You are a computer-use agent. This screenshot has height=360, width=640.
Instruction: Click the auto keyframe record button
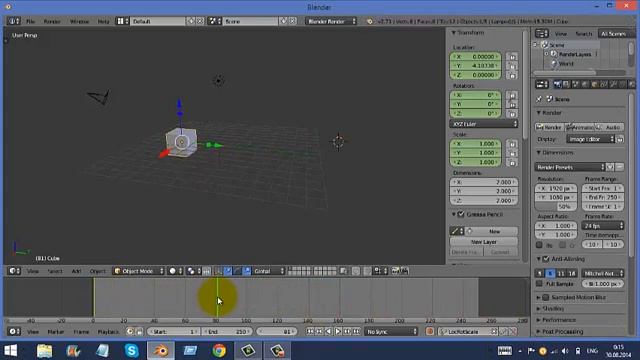click(x=429, y=332)
